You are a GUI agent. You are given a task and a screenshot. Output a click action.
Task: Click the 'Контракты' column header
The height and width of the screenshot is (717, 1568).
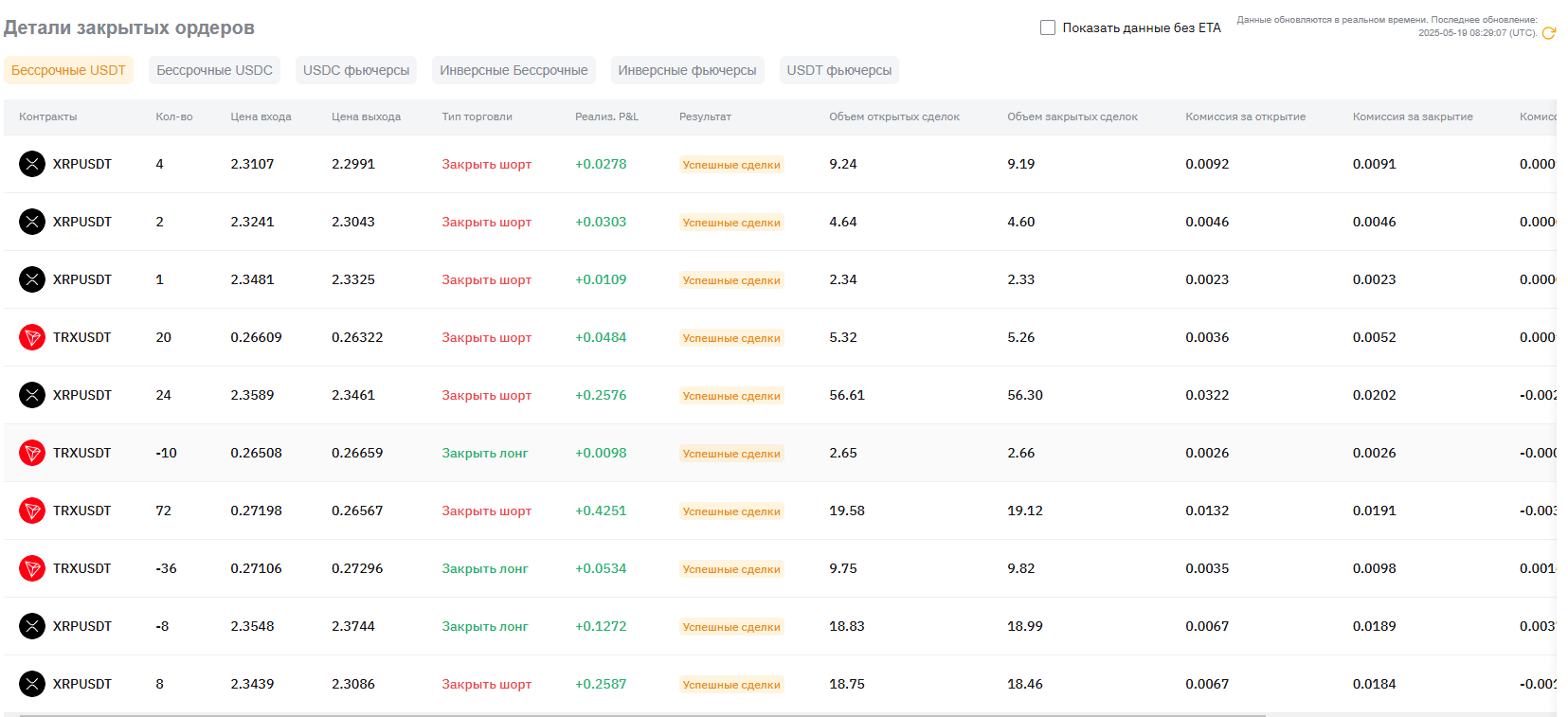(48, 117)
